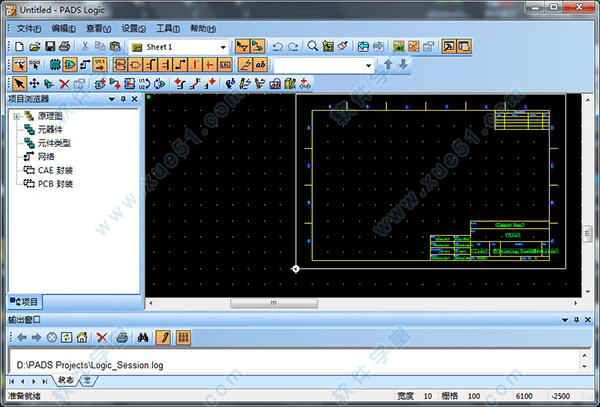Switch to the 宏 tab in output window
600x407 pixels.
87,381
